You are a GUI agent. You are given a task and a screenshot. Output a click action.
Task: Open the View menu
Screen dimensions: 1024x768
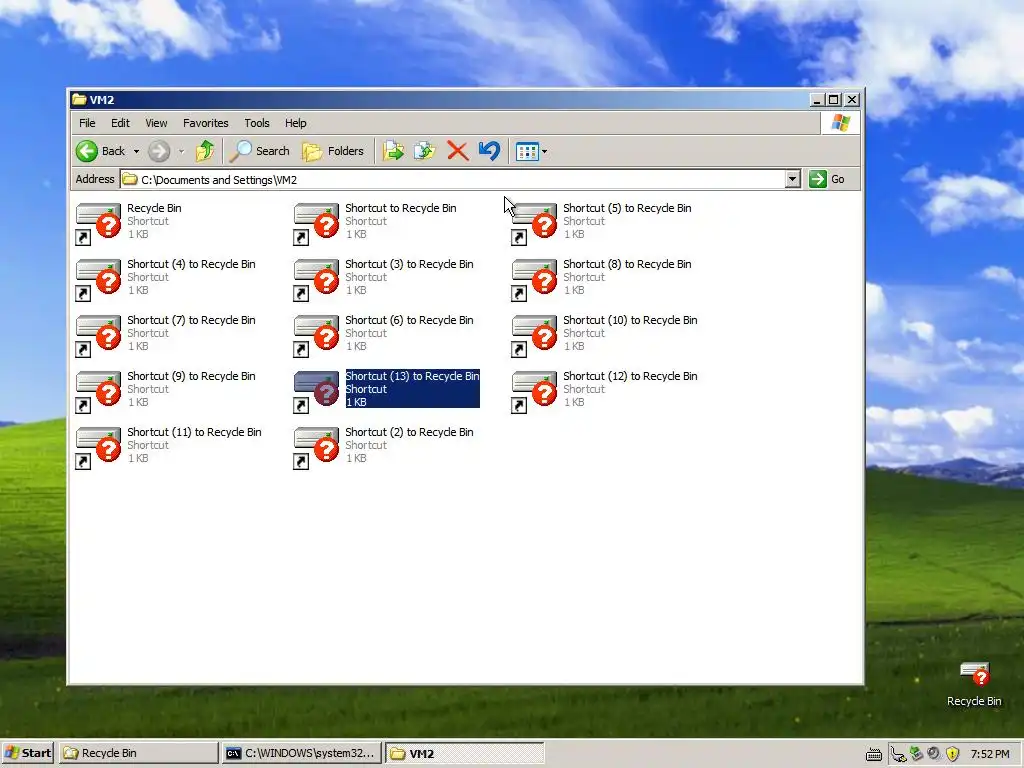156,123
